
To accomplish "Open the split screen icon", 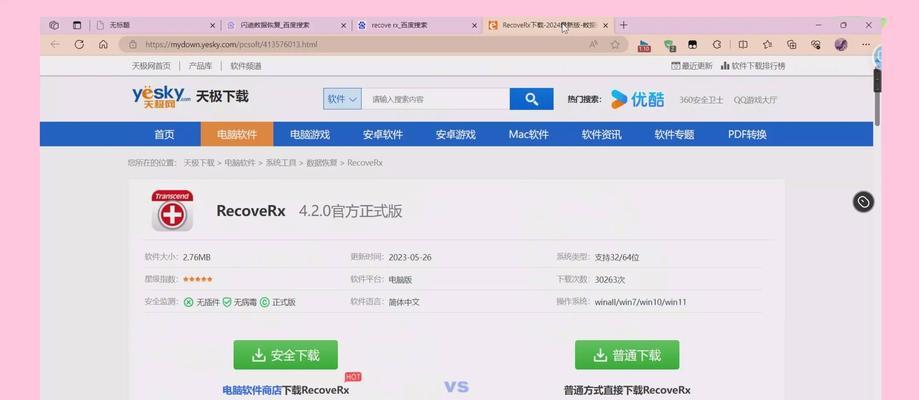I will pyautogui.click(x=743, y=44).
